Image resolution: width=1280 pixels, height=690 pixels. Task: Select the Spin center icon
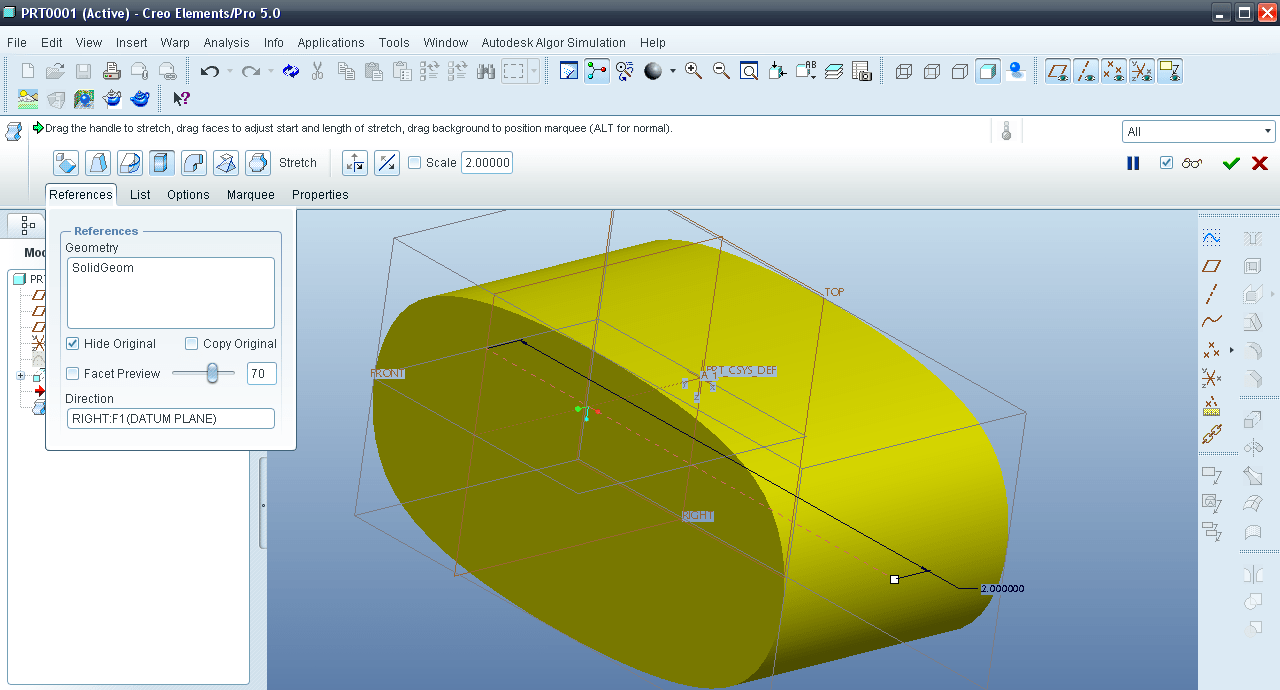[597, 71]
